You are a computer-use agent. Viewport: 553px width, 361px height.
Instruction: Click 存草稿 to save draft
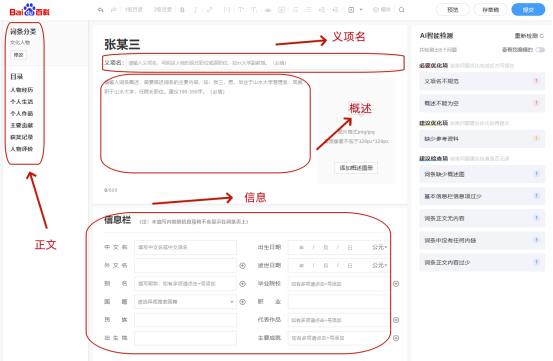491,10
